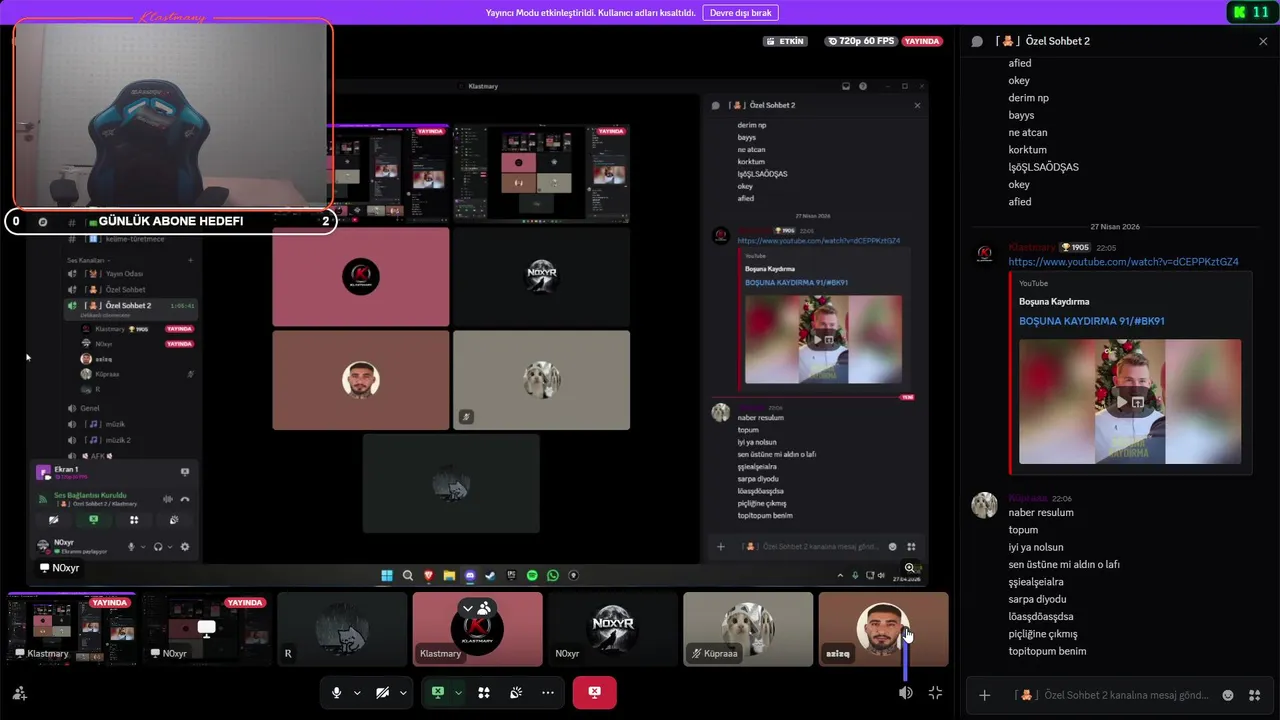1280x720 pixels.
Task: Open soundboard button in shared screen panel
Action: coord(174,520)
